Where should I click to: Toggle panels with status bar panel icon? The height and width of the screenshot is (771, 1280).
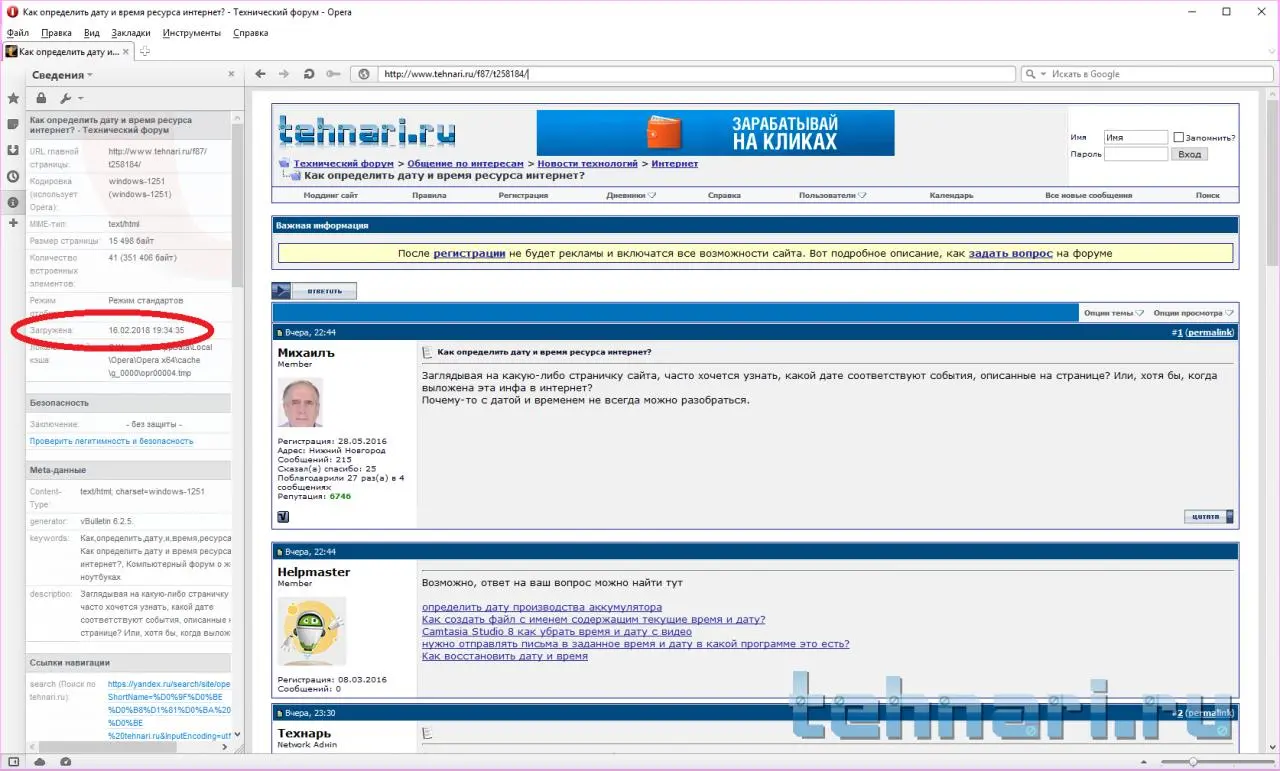point(13,762)
